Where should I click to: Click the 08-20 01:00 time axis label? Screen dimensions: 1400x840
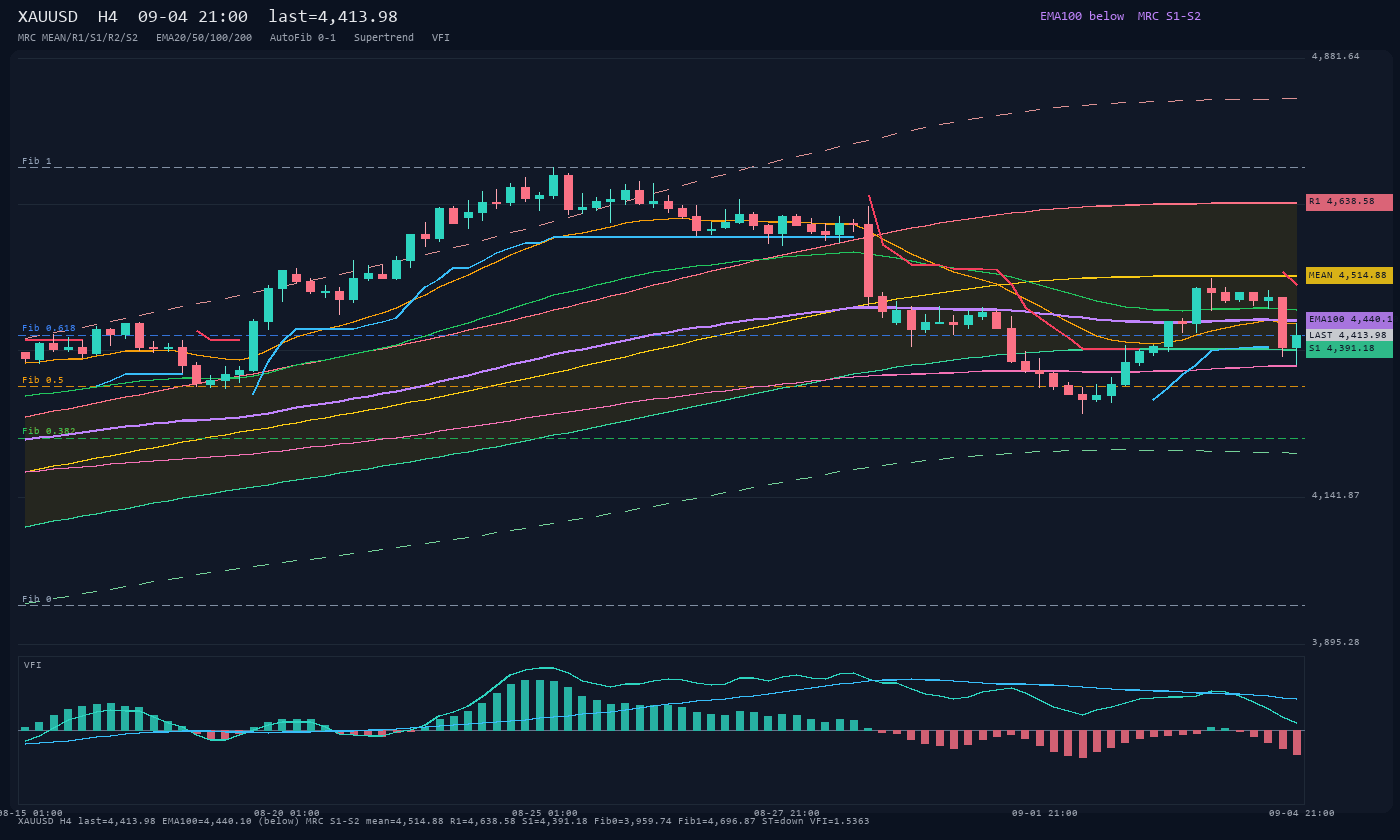point(287,813)
